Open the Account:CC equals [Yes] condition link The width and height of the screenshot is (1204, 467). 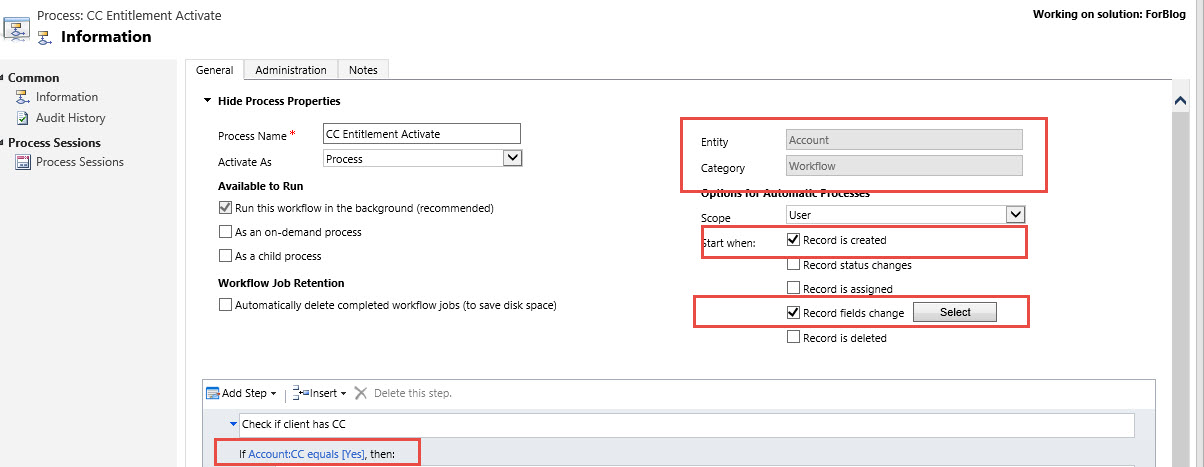click(306, 454)
